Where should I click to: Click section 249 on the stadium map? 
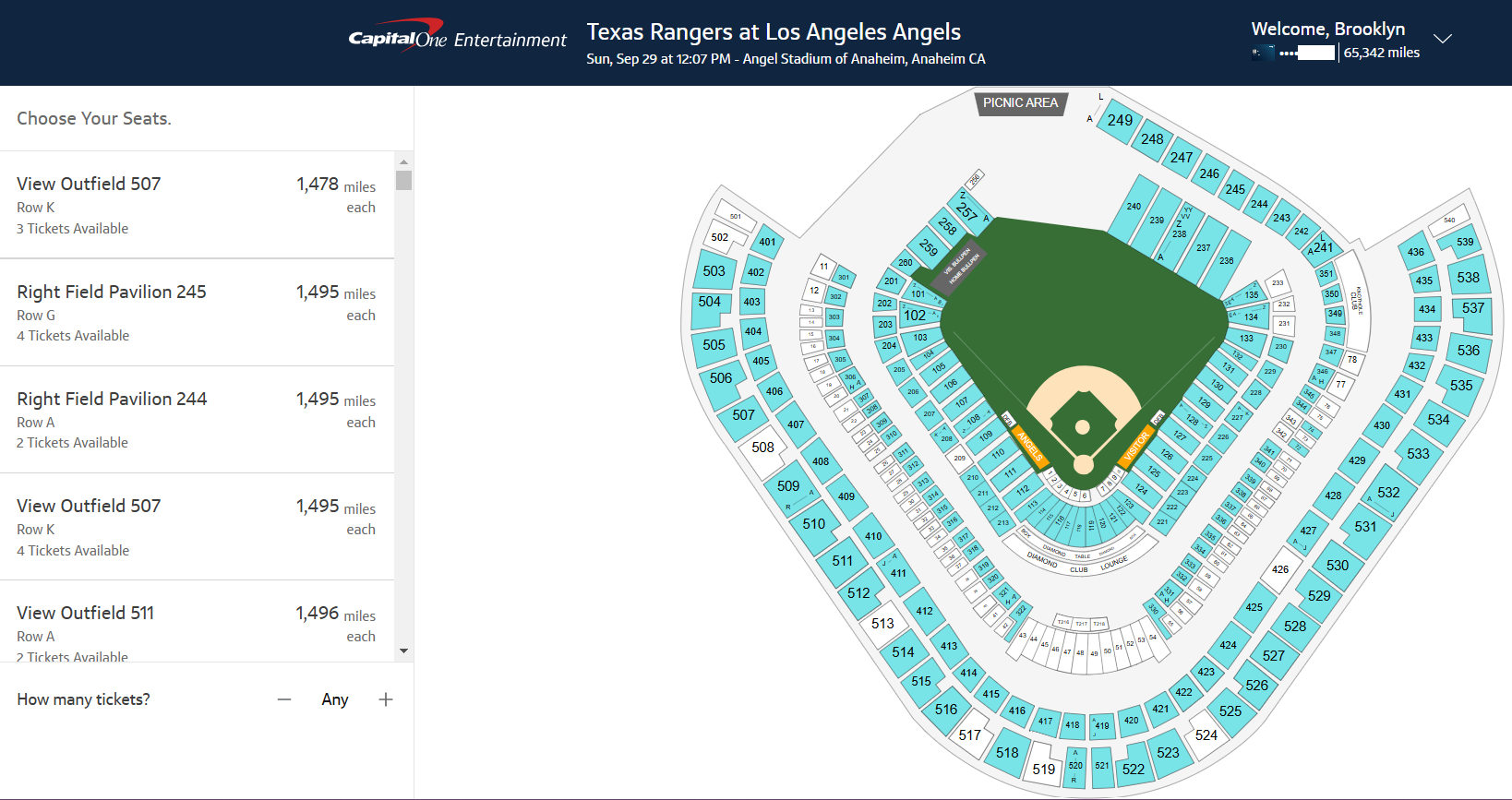tap(1120, 121)
